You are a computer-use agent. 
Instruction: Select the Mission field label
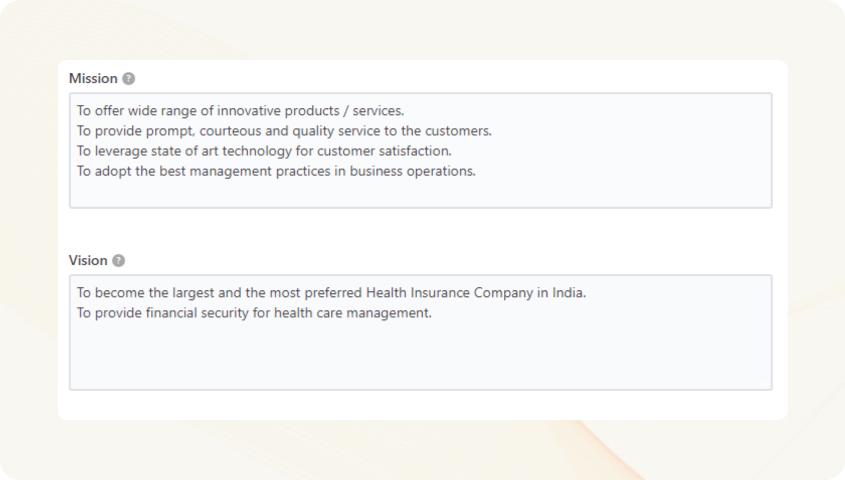tap(93, 79)
